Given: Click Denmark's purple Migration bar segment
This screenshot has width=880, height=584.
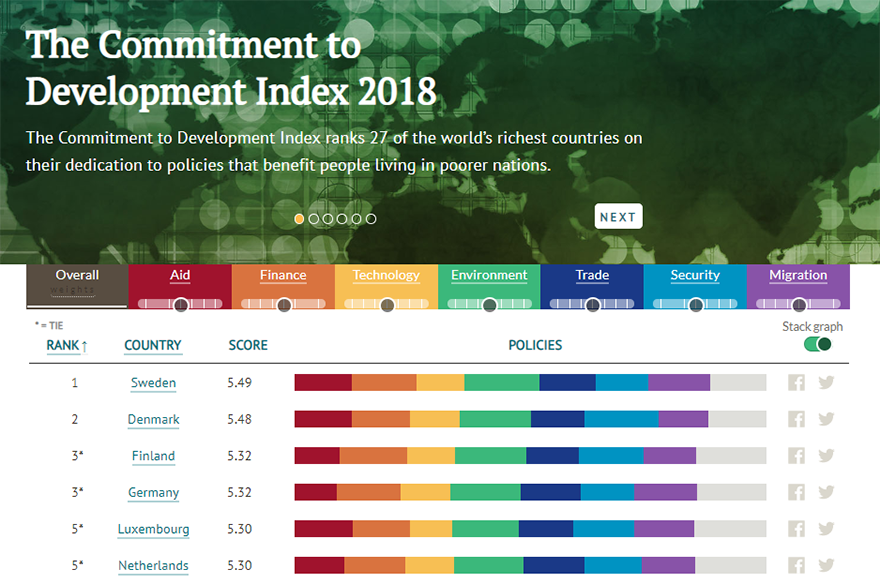Looking at the screenshot, I should click(684, 419).
